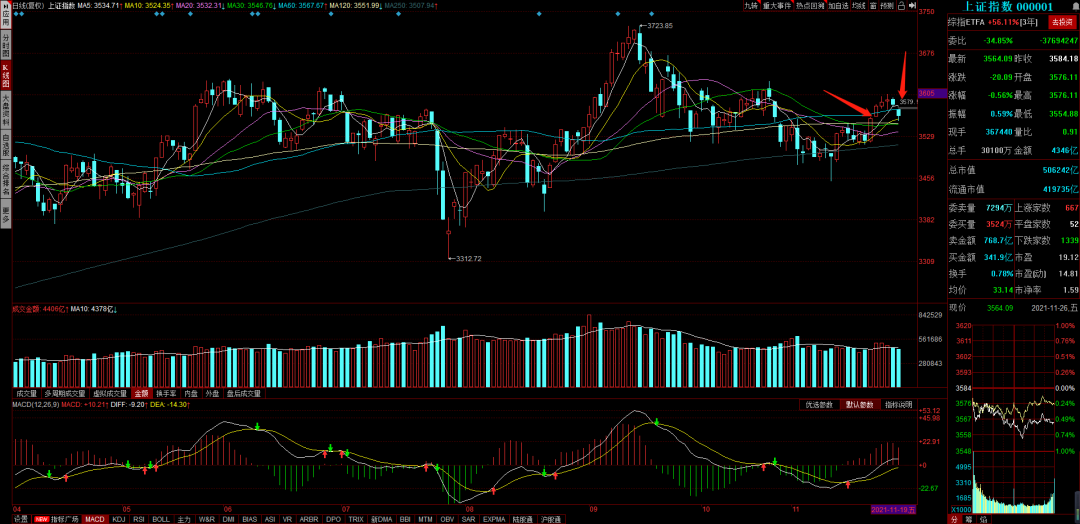Open the 窗 window layout button

coord(873,6)
